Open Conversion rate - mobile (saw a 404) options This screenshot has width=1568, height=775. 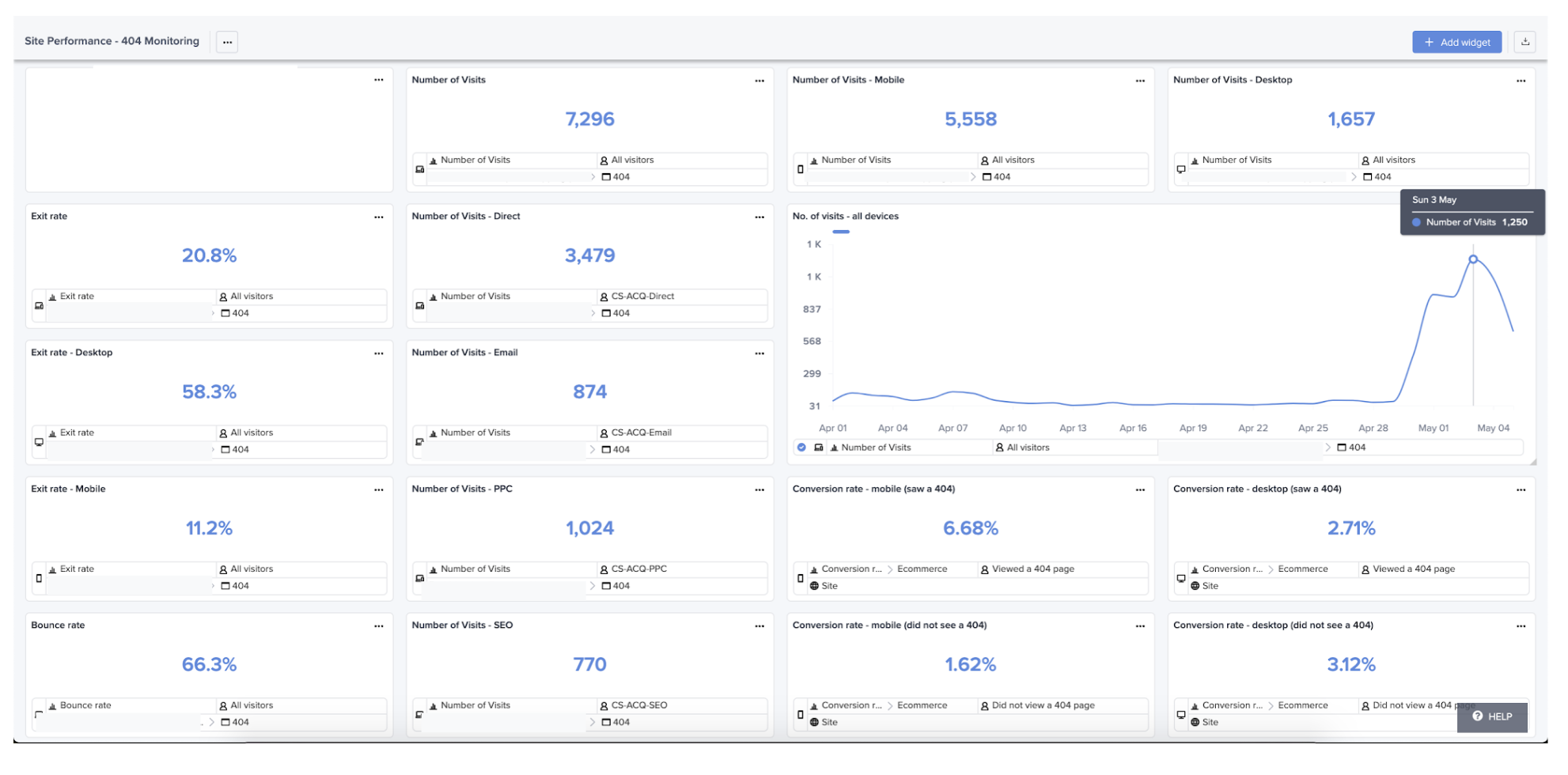point(1140,490)
